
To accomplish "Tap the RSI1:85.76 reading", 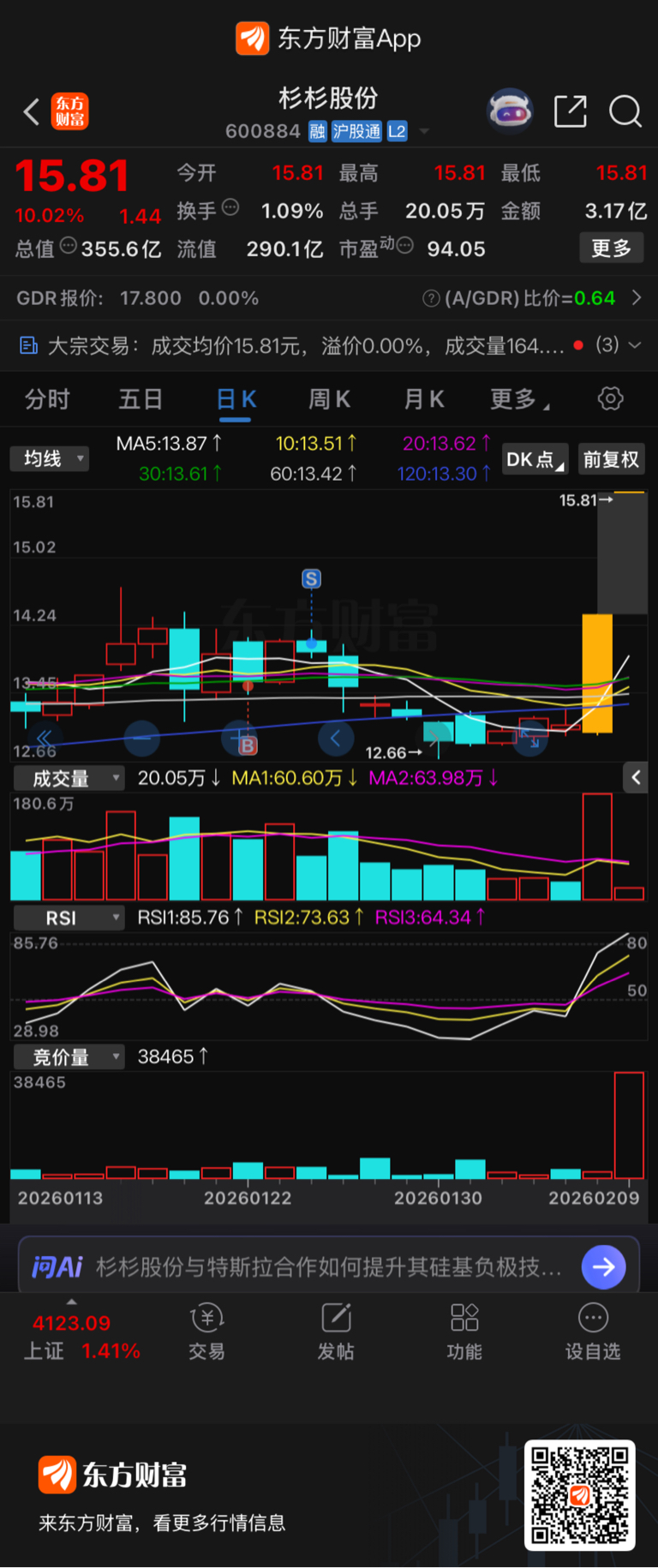I will (x=190, y=918).
